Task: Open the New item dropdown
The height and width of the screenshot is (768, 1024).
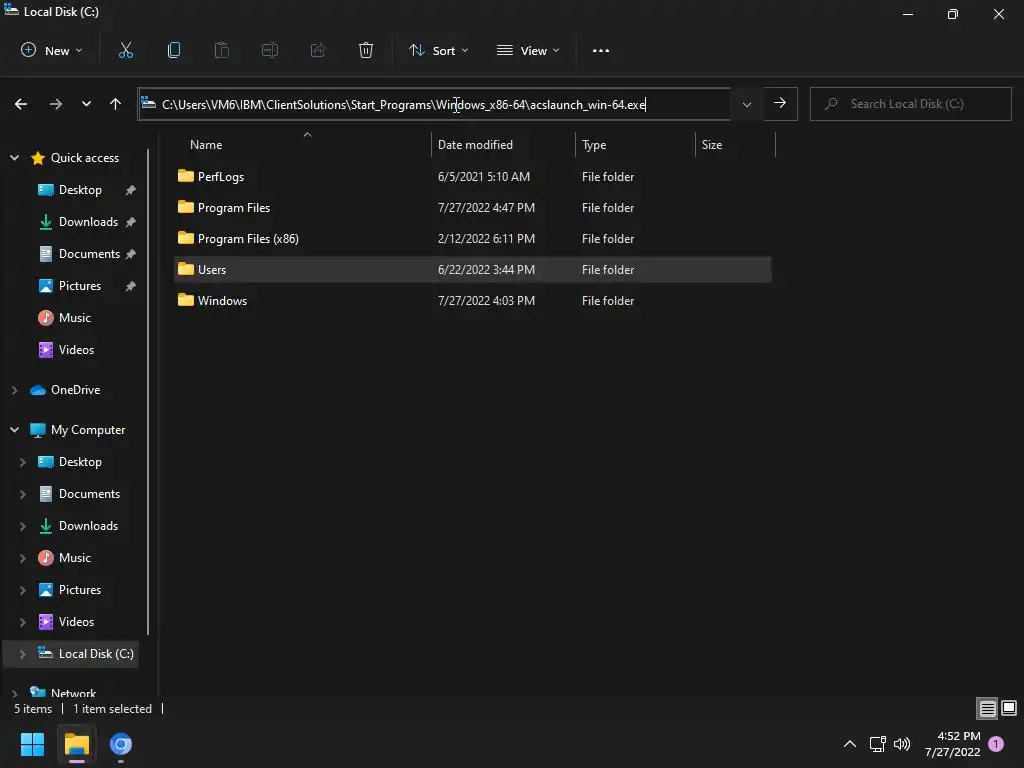Action: 52,50
